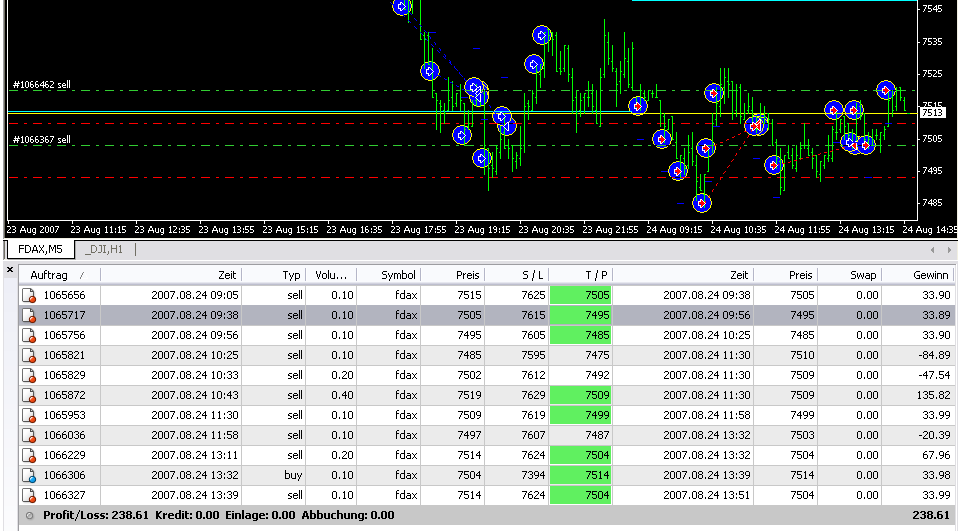Click the buy icon for order 1066306

(29, 475)
